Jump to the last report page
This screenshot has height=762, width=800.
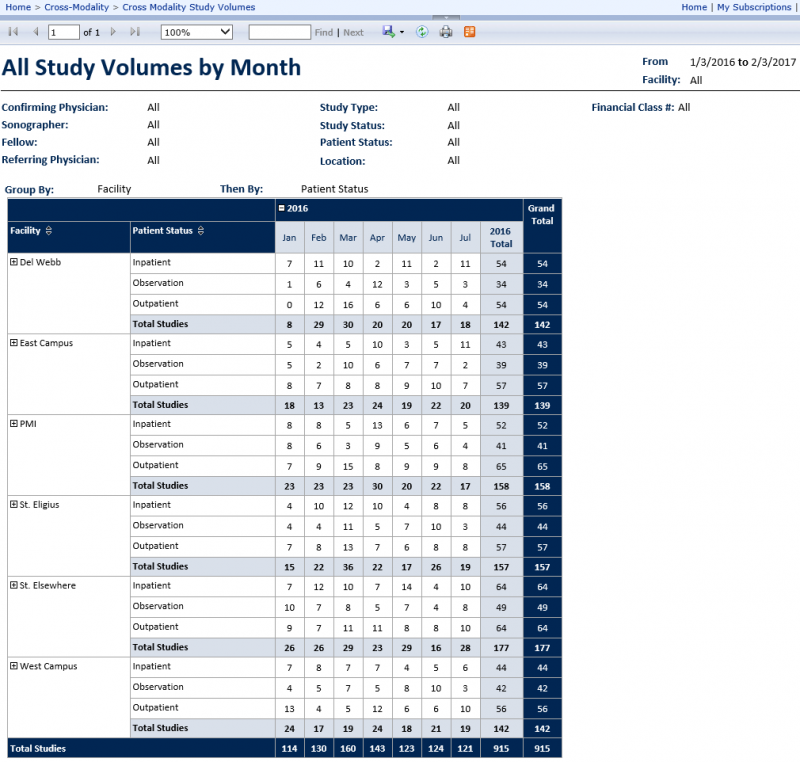135,32
